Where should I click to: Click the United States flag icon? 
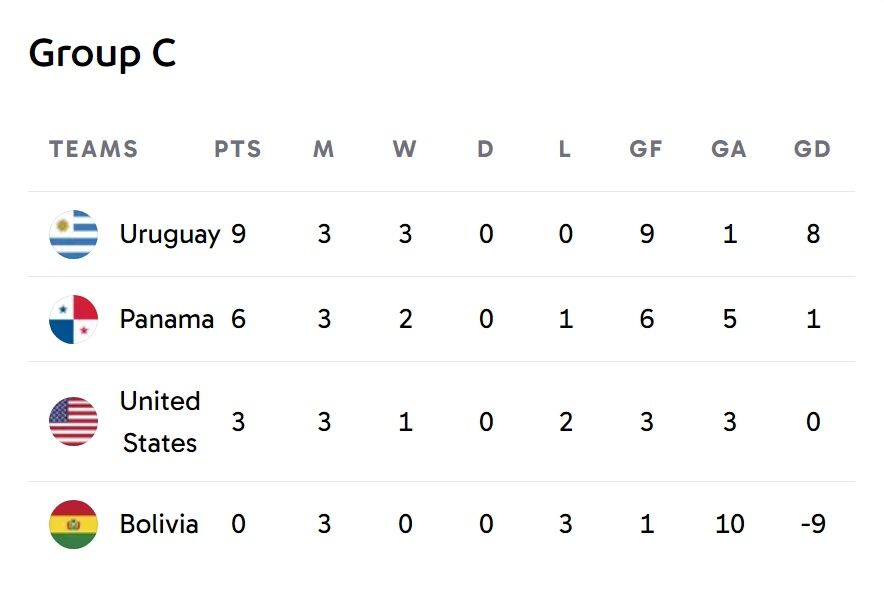(73, 422)
